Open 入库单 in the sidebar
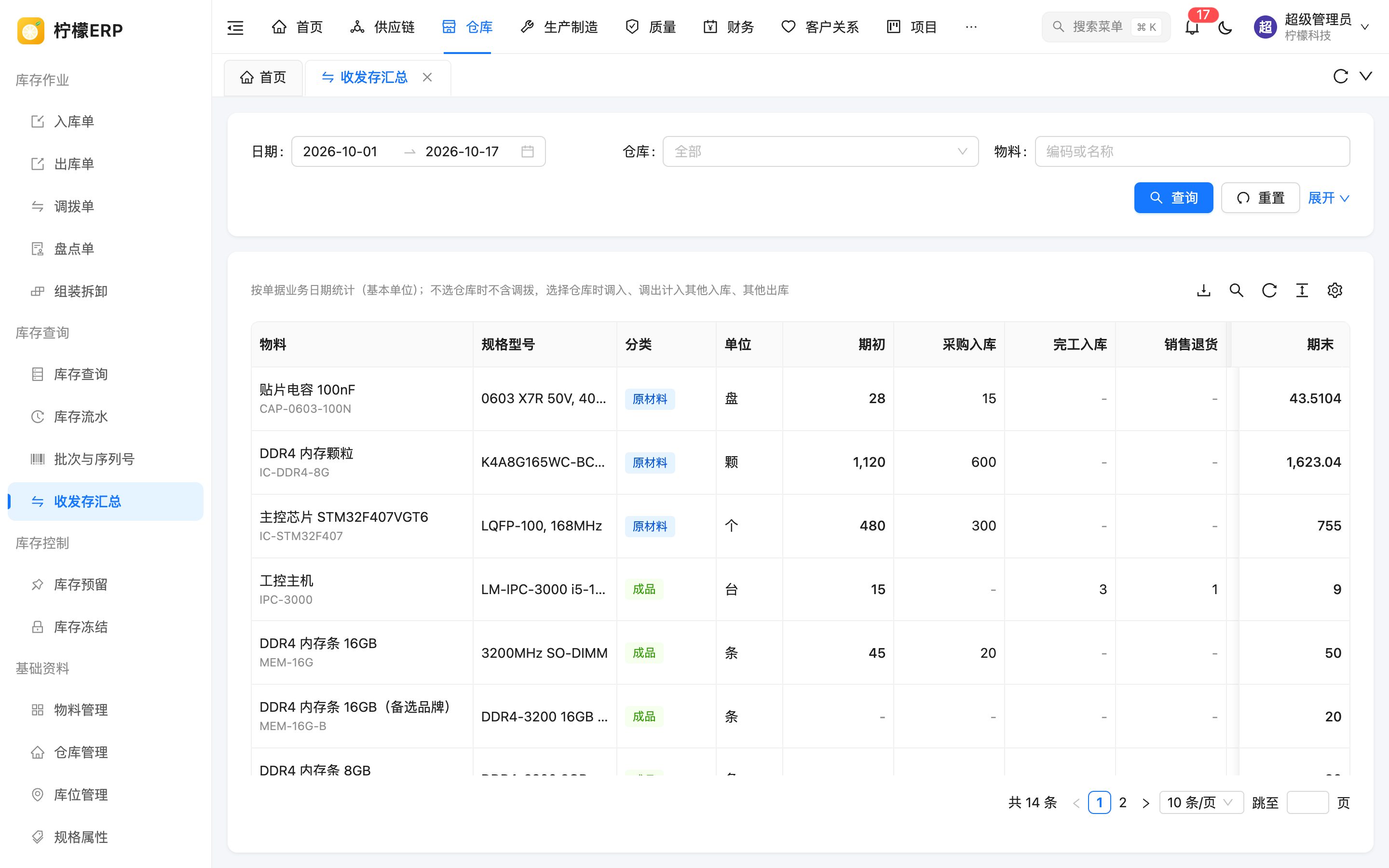This screenshot has height=868, width=1389. tap(106, 122)
